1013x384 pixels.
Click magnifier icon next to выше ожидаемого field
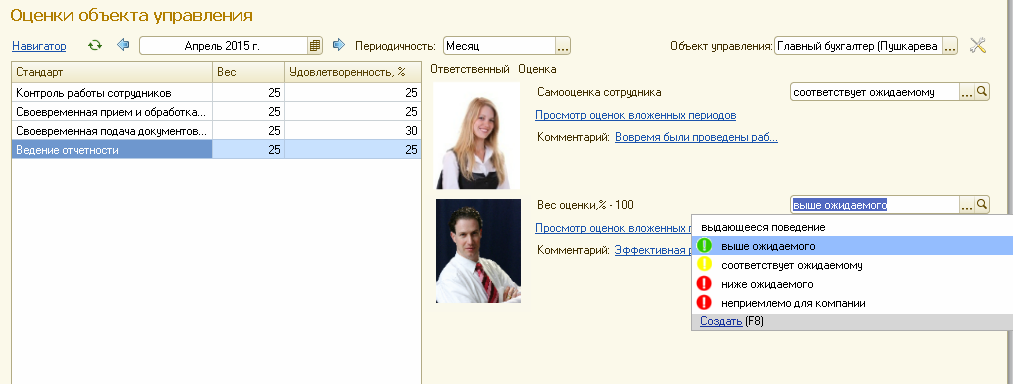coord(982,205)
